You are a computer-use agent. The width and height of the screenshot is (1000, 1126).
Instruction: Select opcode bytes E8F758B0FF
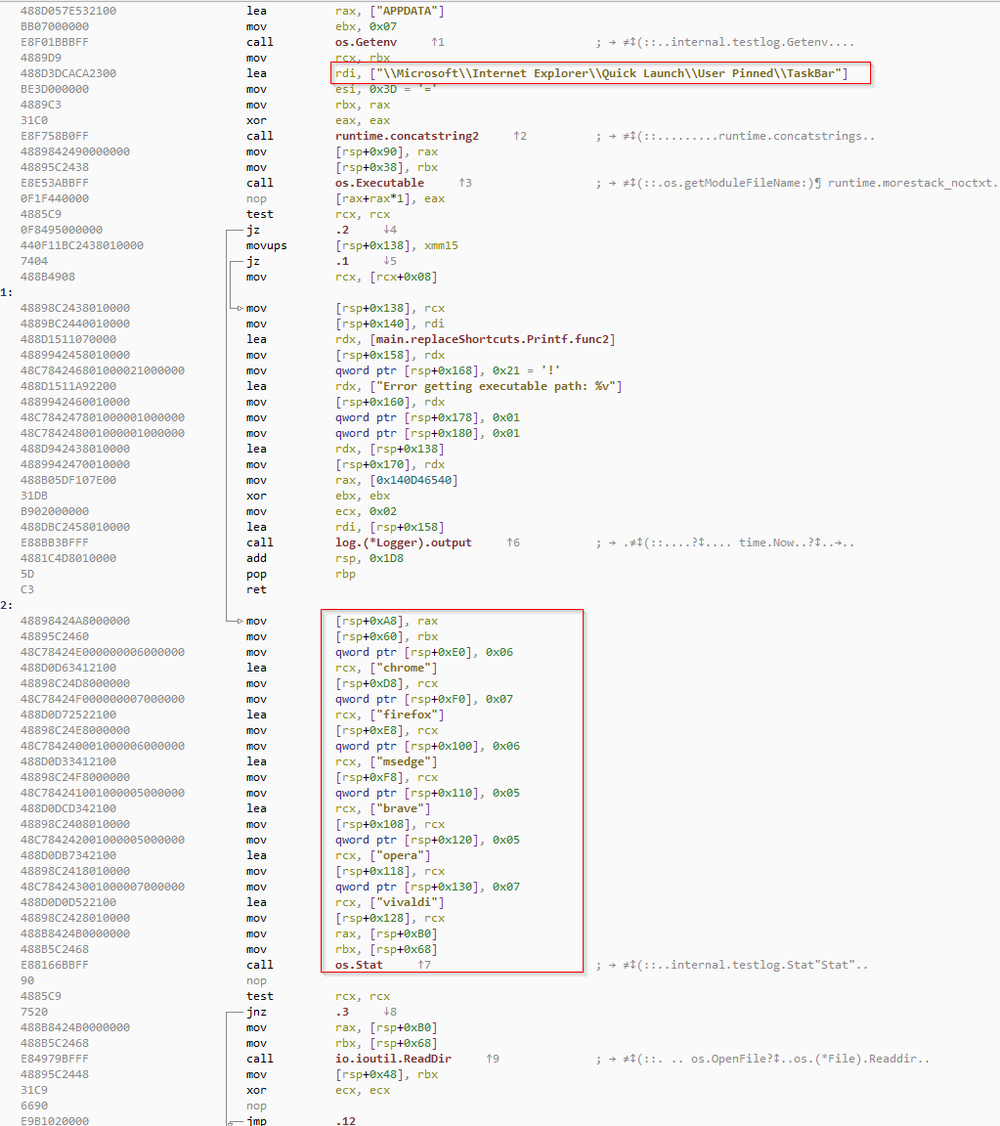tap(55, 136)
